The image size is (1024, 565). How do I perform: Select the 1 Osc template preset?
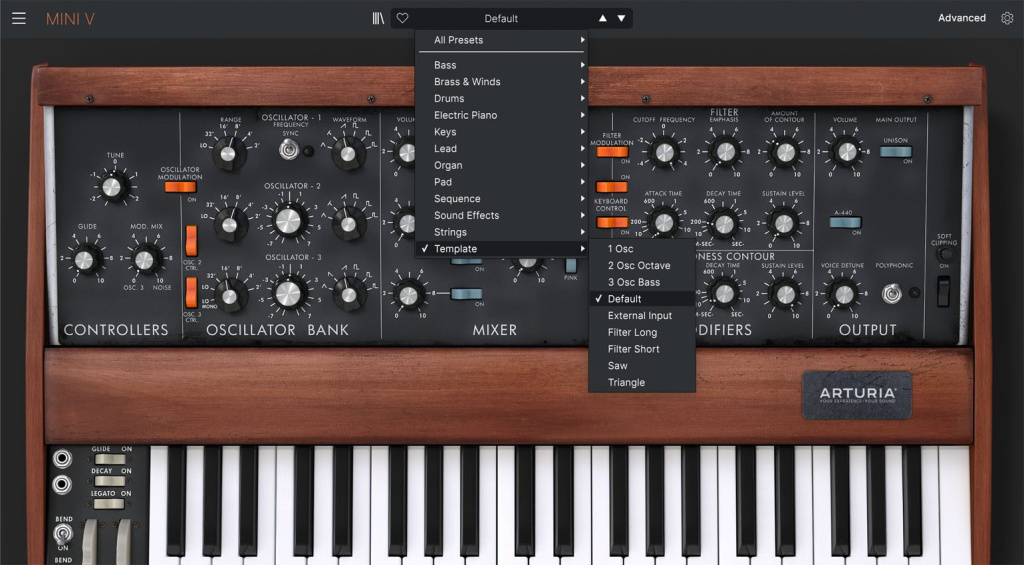coord(642,249)
